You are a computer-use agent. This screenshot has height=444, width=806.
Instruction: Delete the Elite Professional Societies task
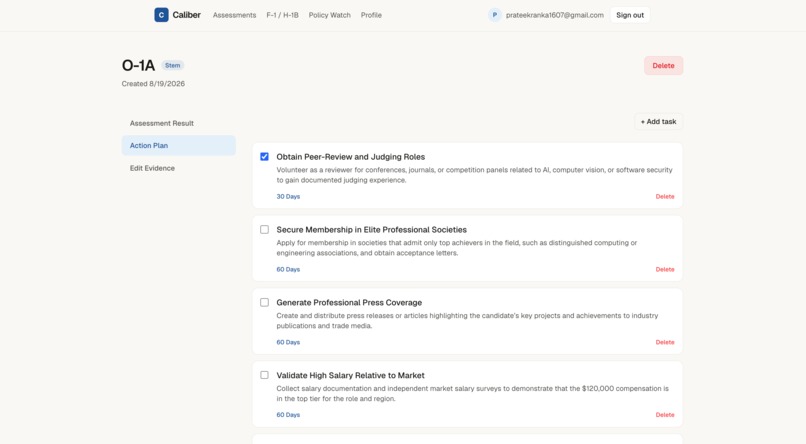tap(665, 269)
